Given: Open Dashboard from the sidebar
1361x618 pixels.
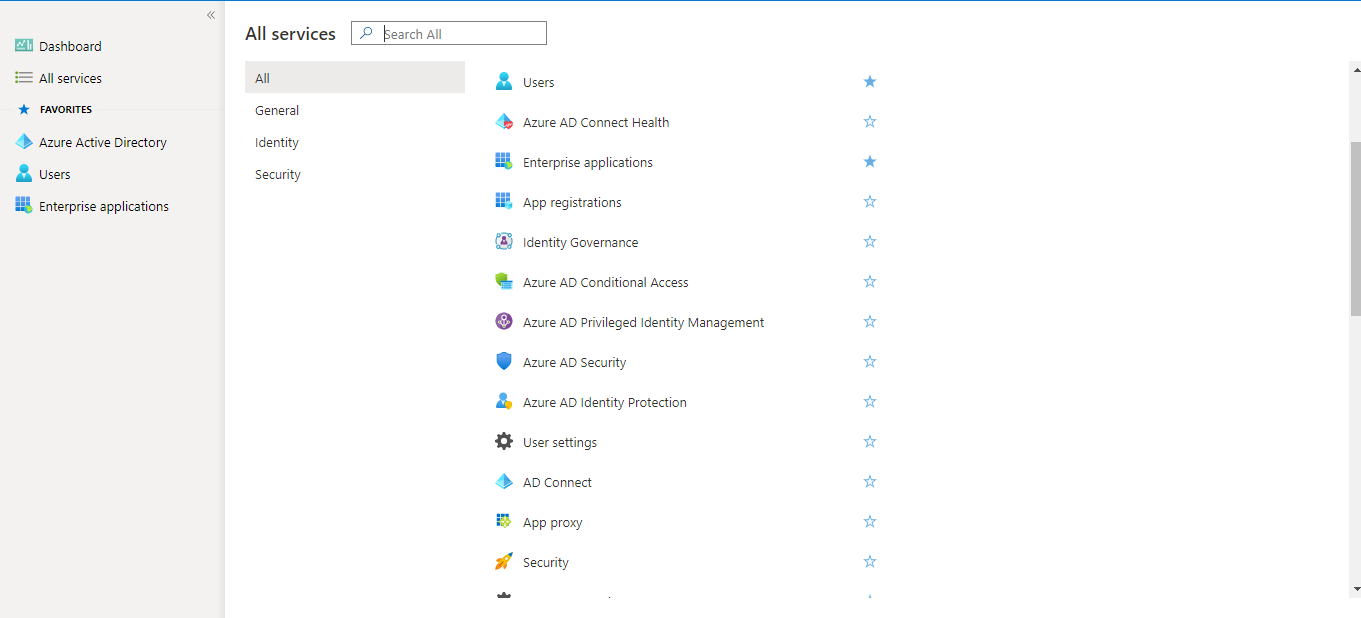Looking at the screenshot, I should pyautogui.click(x=70, y=46).
